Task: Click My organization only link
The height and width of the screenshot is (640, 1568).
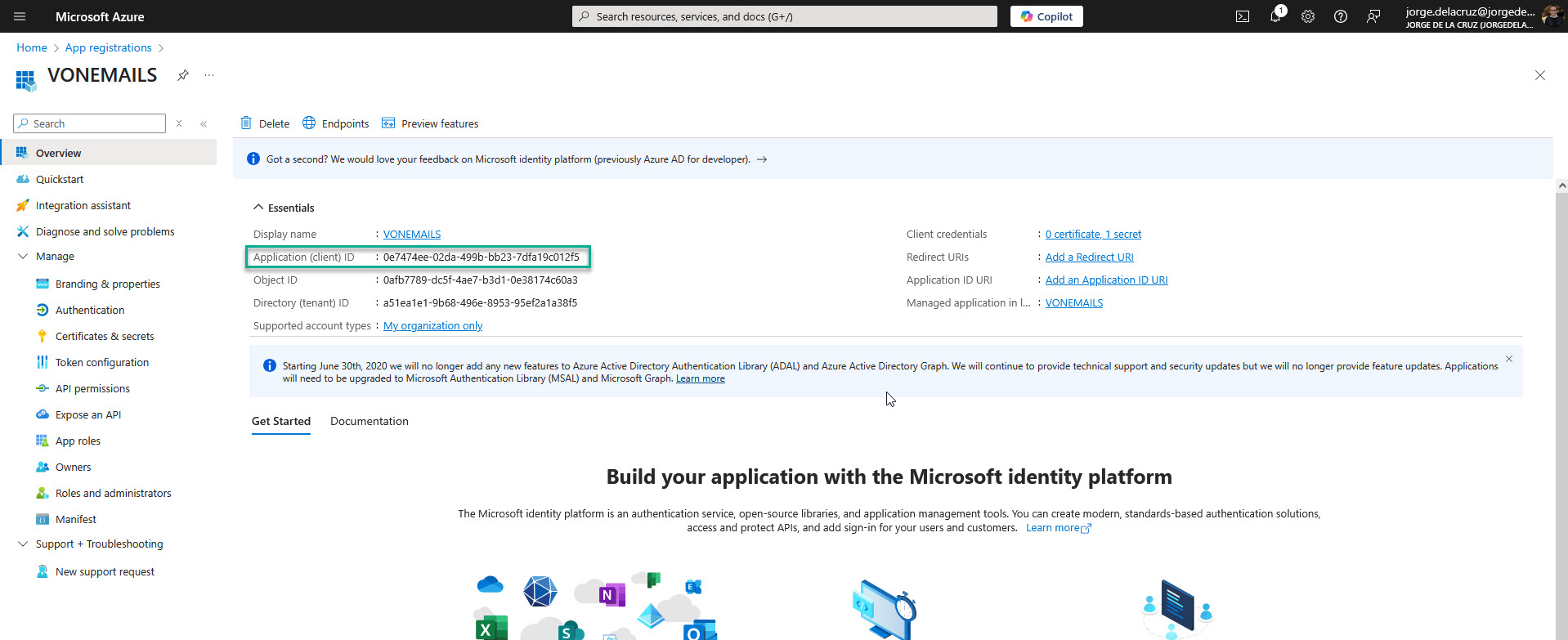Action: click(x=432, y=325)
